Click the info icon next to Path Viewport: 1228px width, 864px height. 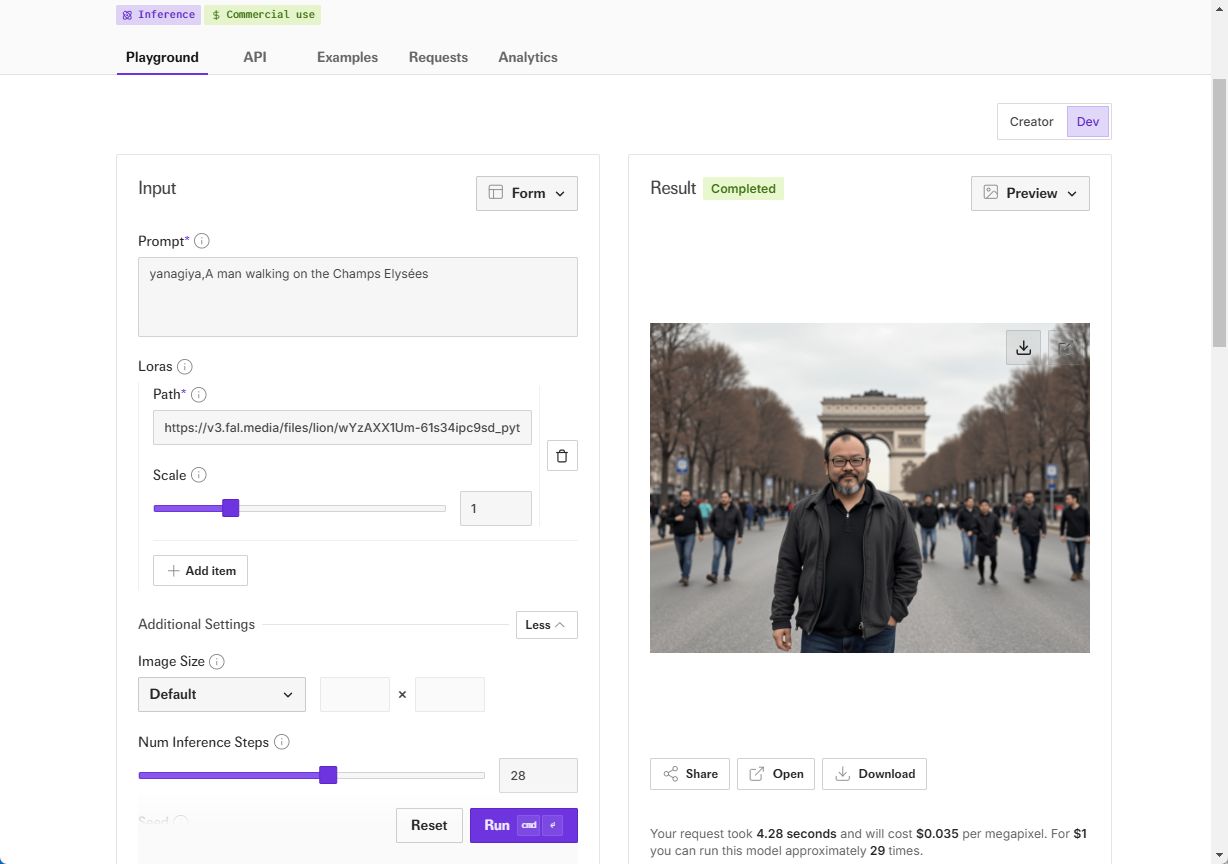(x=199, y=395)
